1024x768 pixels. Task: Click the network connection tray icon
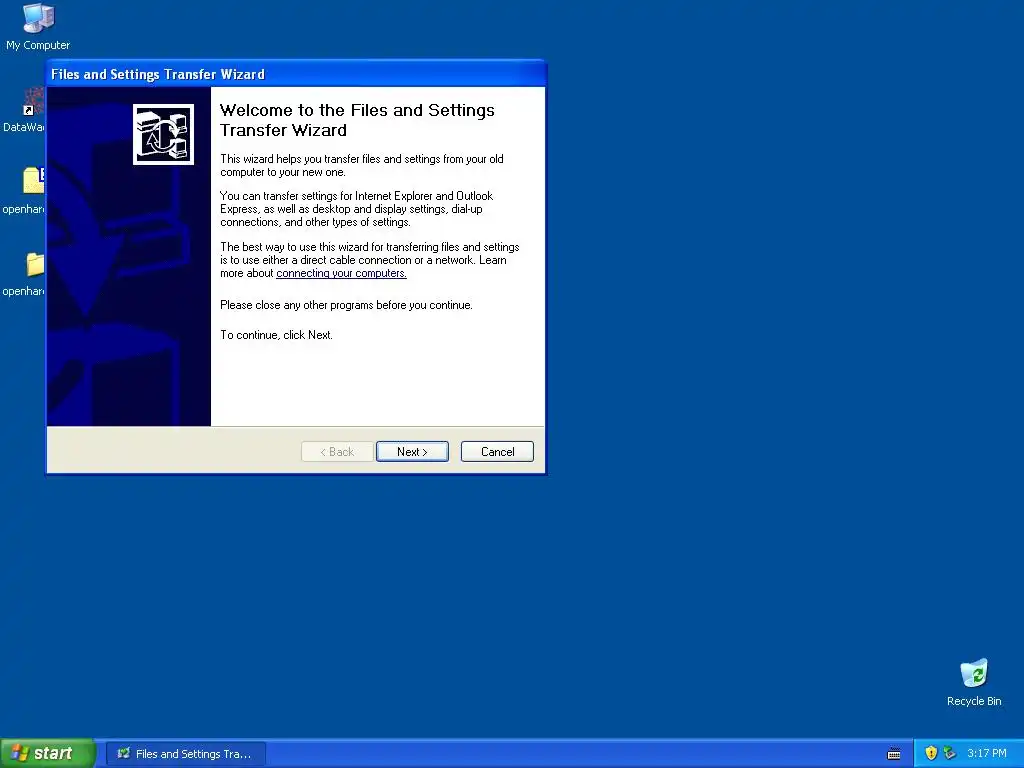(x=950, y=753)
